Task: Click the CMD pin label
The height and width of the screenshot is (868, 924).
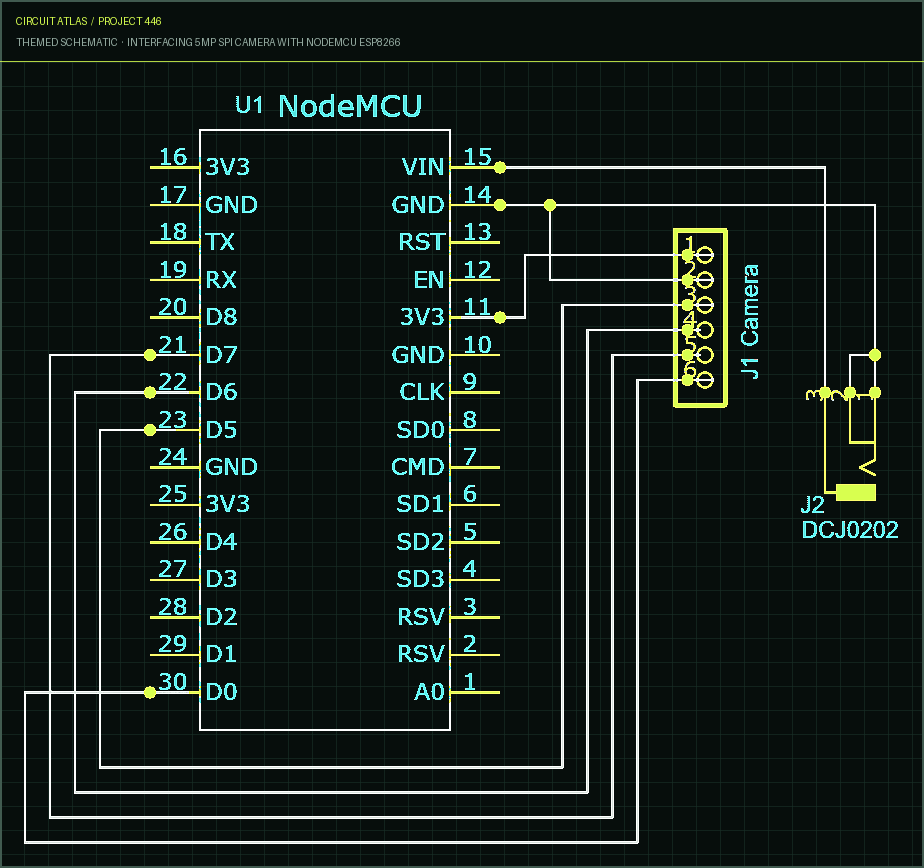Action: pyautogui.click(x=418, y=467)
